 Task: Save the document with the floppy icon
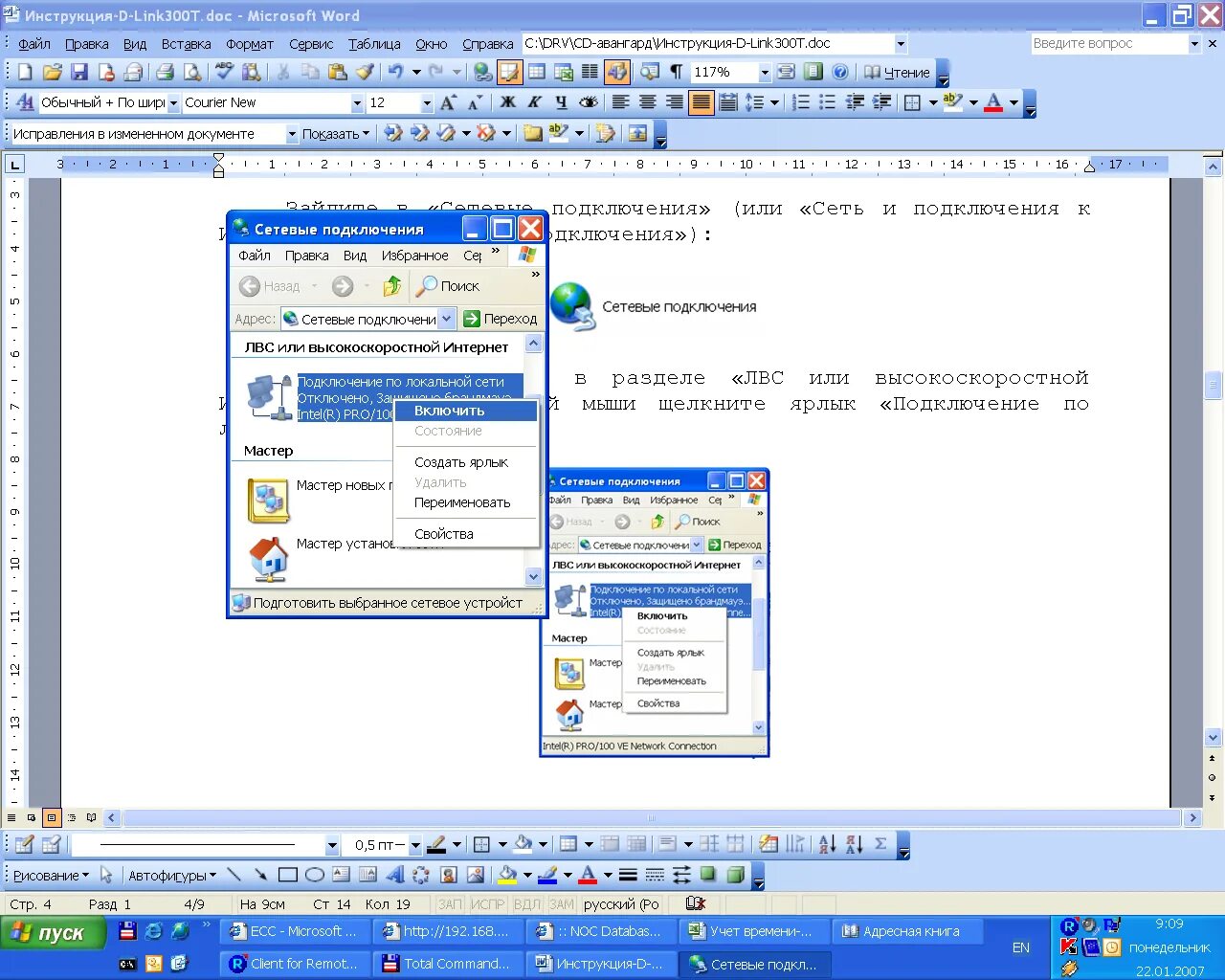click(78, 72)
